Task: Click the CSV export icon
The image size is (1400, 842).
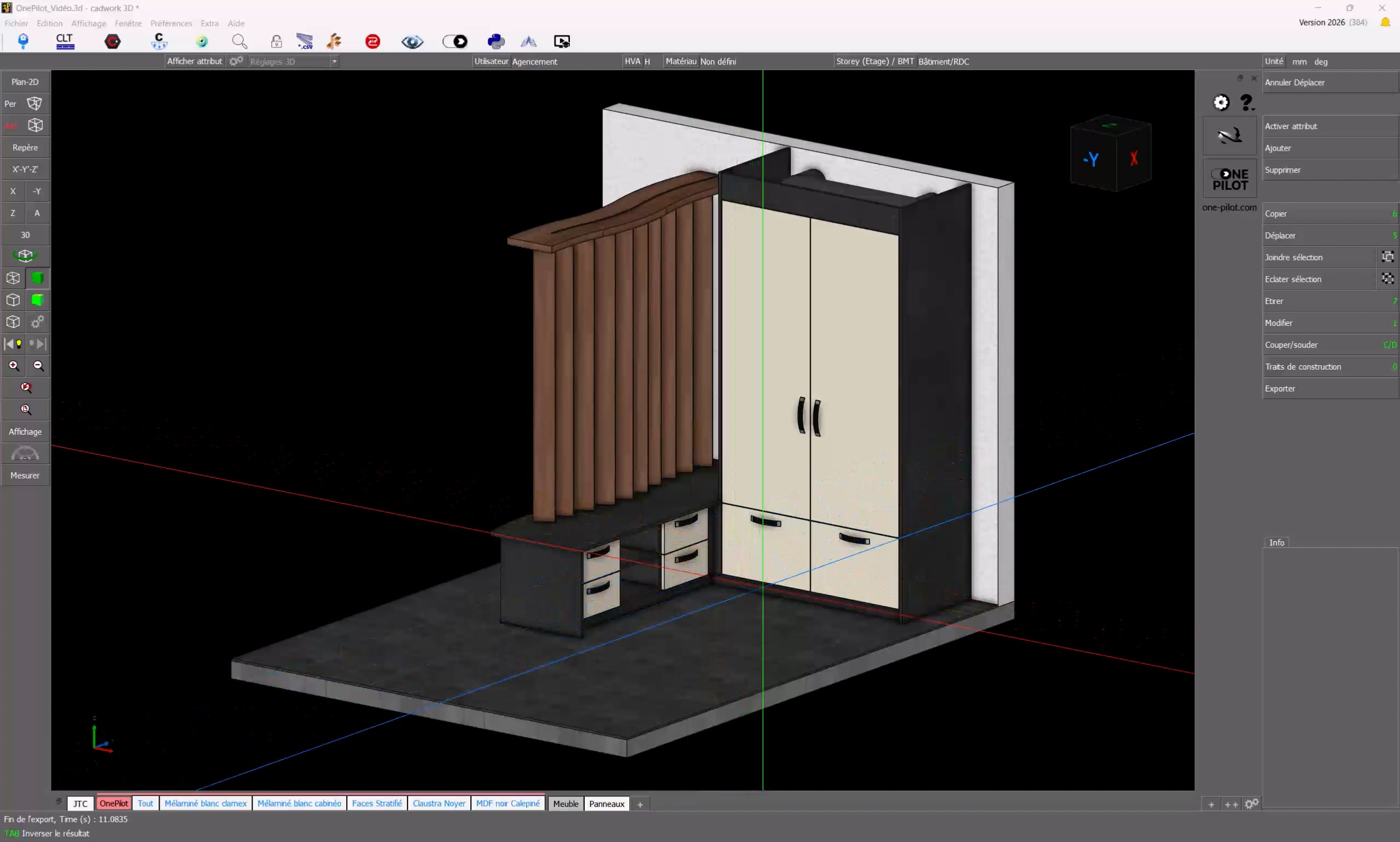Action: pos(305,41)
